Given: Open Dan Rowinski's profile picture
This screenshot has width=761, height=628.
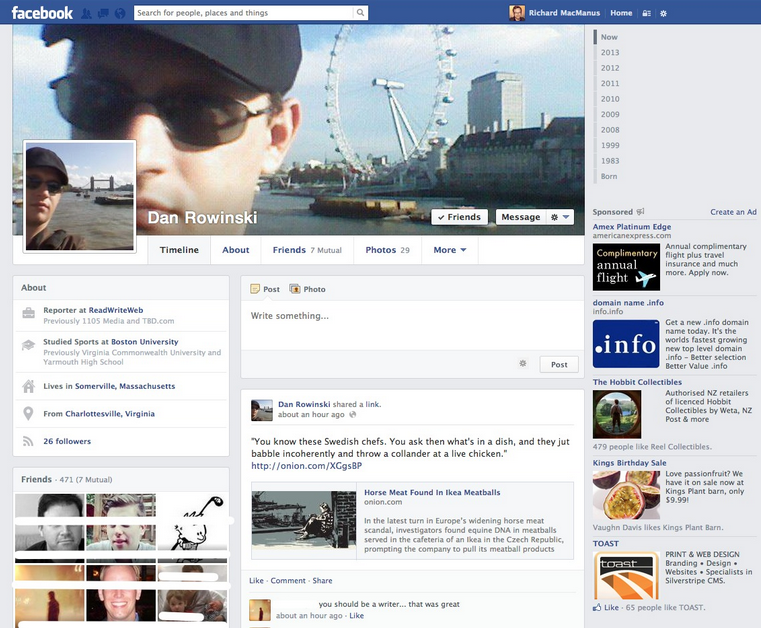Looking at the screenshot, I should (x=79, y=196).
